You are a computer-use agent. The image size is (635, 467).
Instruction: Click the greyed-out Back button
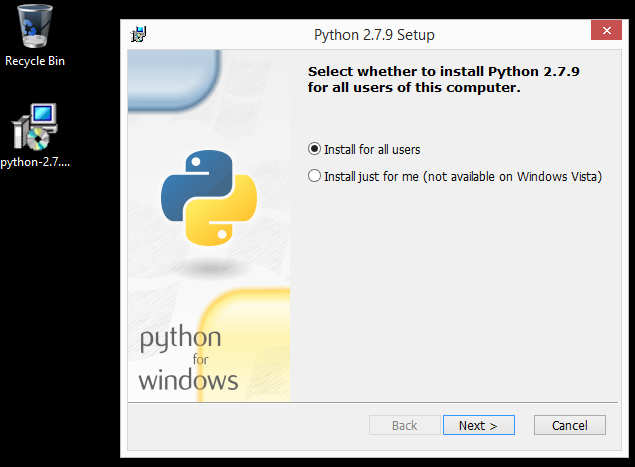pyautogui.click(x=404, y=425)
